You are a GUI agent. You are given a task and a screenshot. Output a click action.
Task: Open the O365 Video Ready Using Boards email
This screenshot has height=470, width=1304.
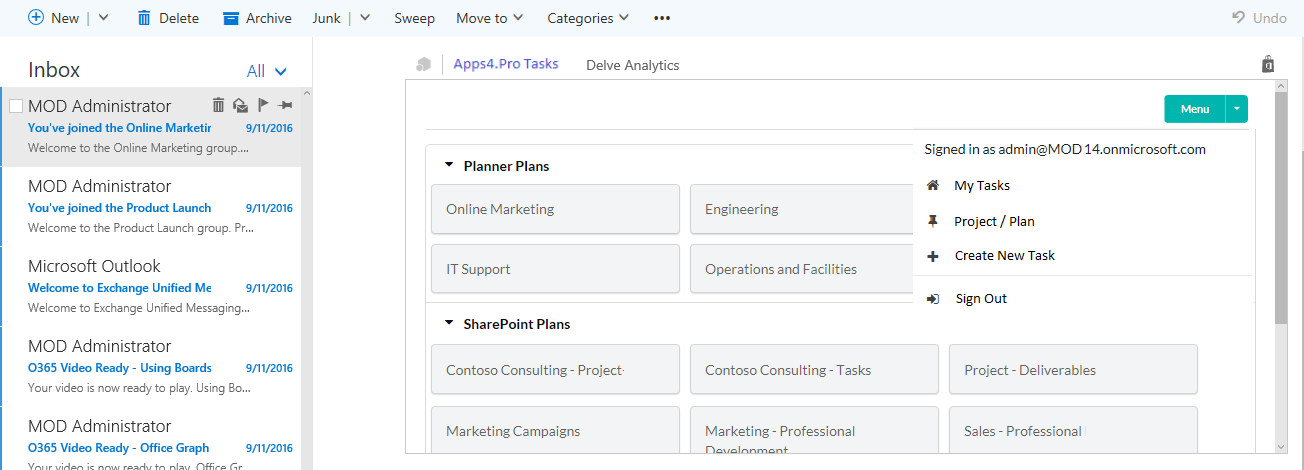click(x=151, y=367)
